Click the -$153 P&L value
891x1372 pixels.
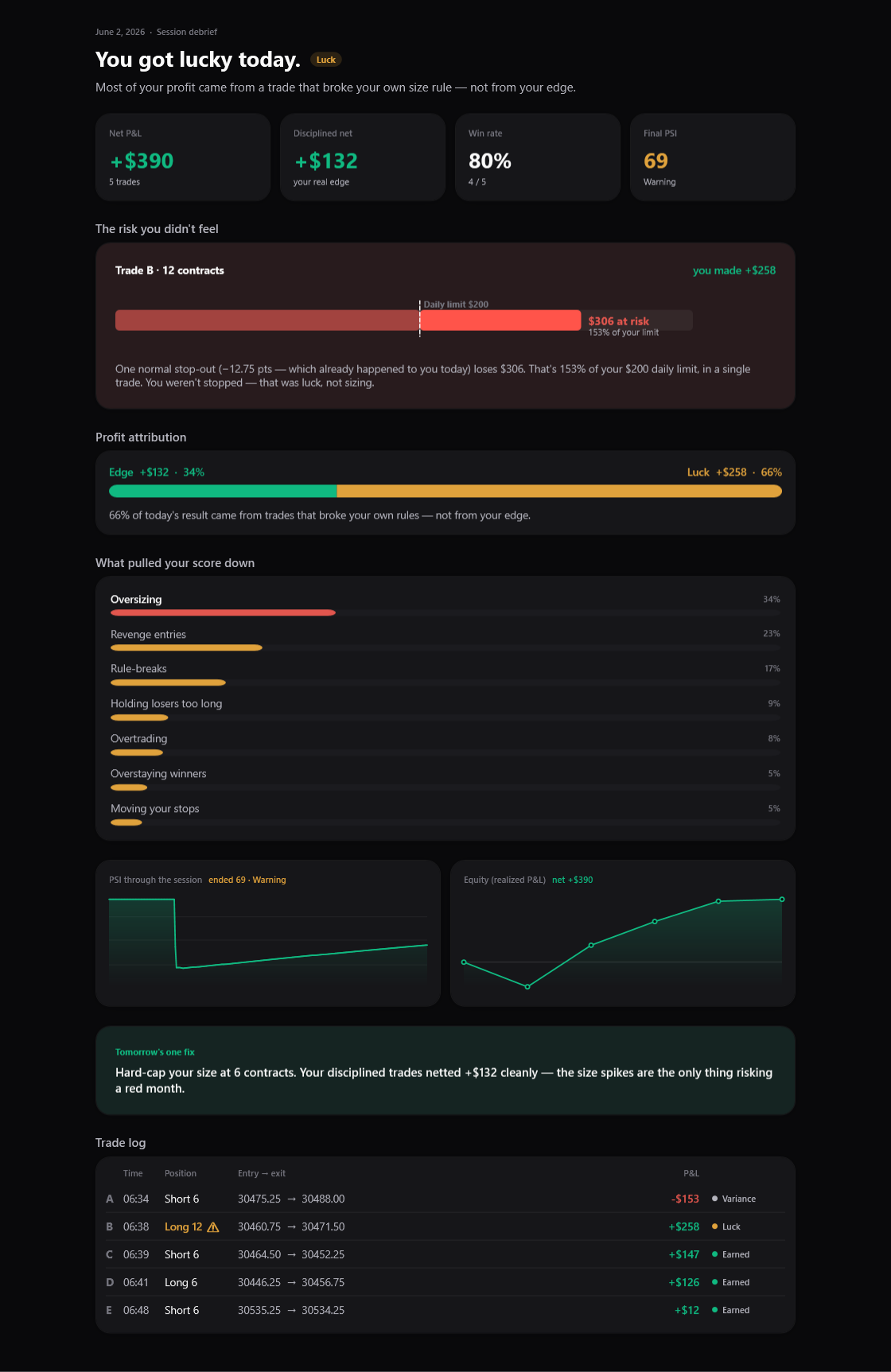click(685, 1199)
